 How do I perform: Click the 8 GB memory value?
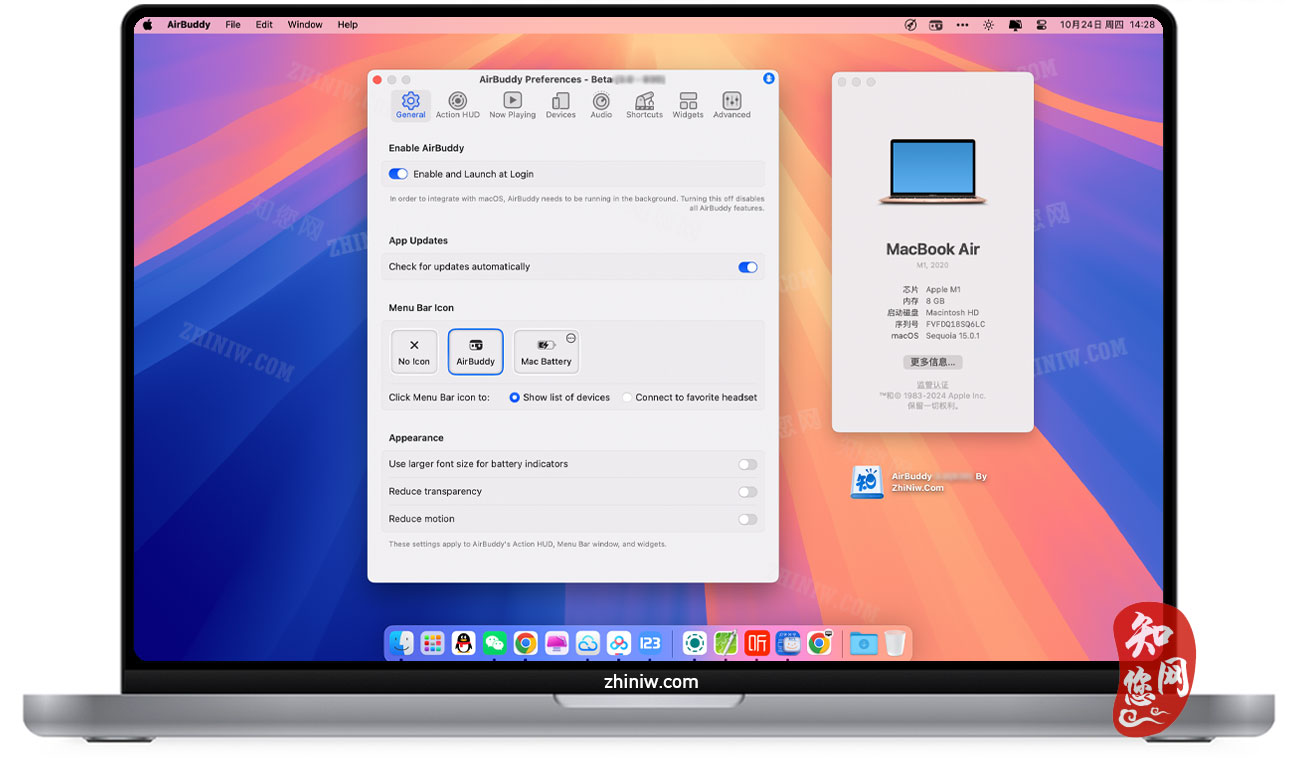935,301
